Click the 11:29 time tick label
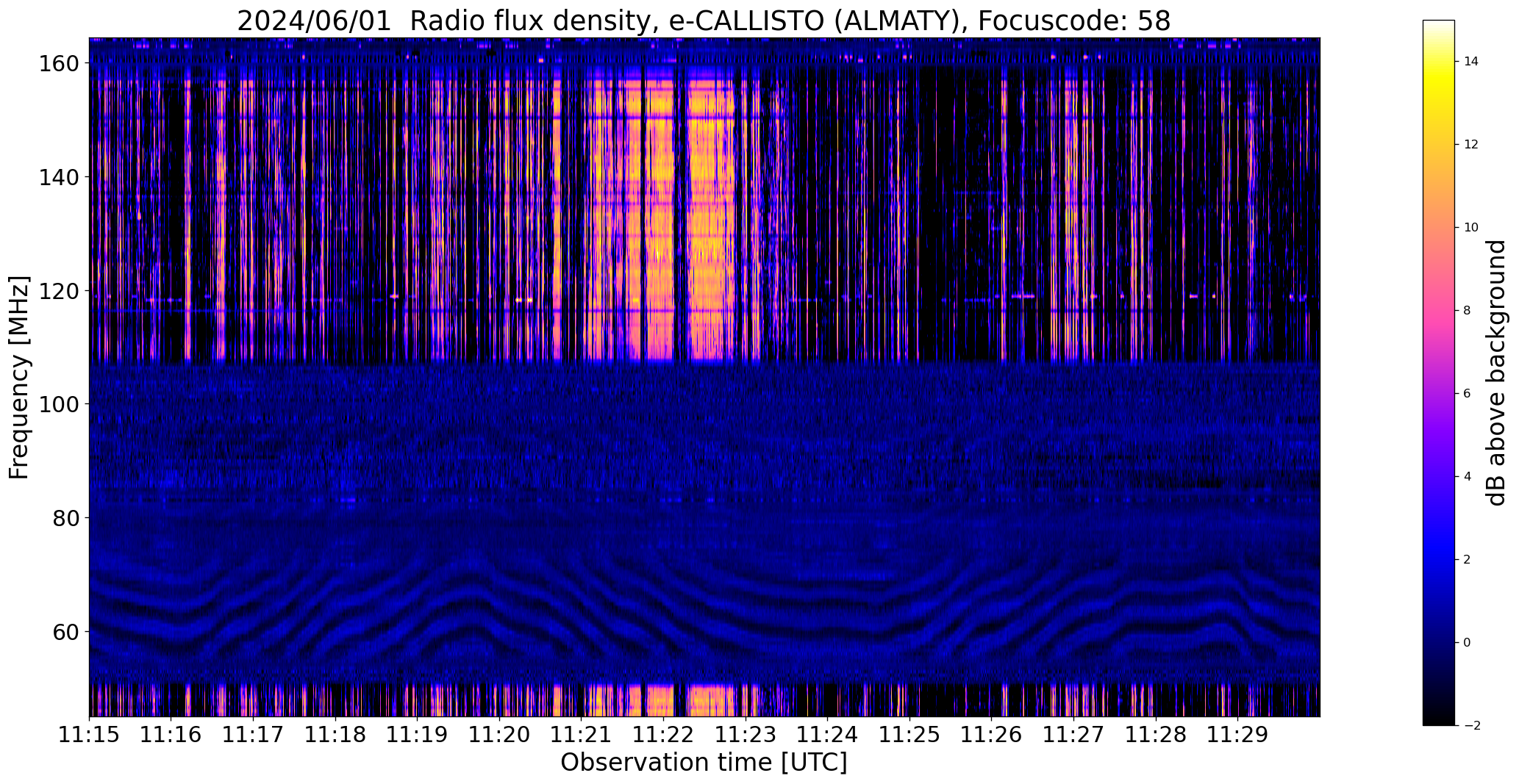 point(1237,734)
